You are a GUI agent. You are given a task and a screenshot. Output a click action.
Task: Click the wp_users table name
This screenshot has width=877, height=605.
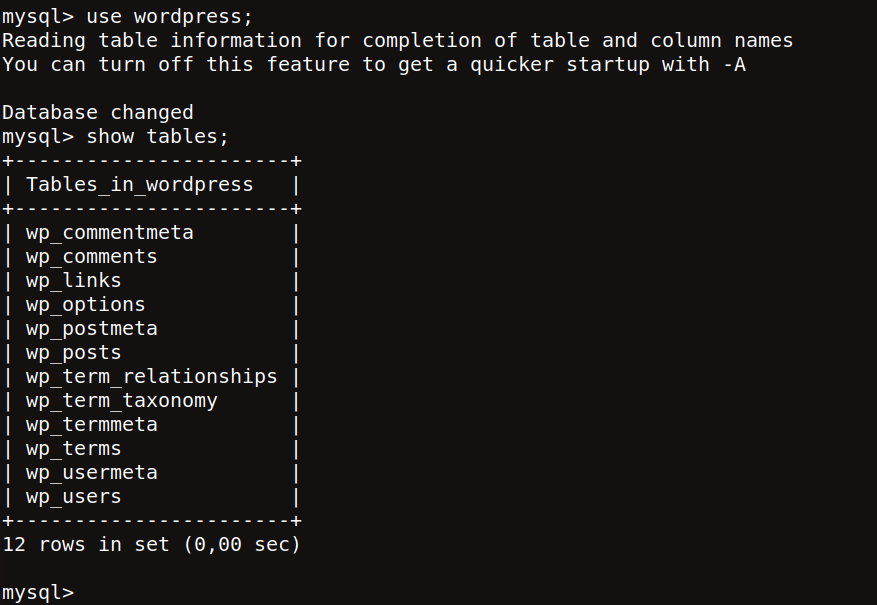point(73,497)
